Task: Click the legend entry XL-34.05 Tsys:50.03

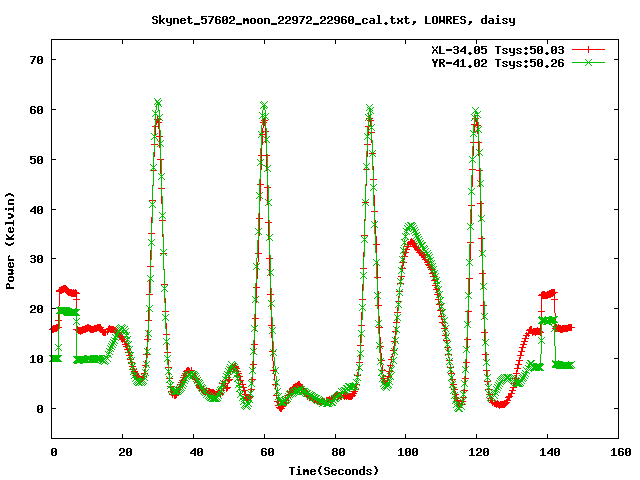Action: click(x=498, y=50)
